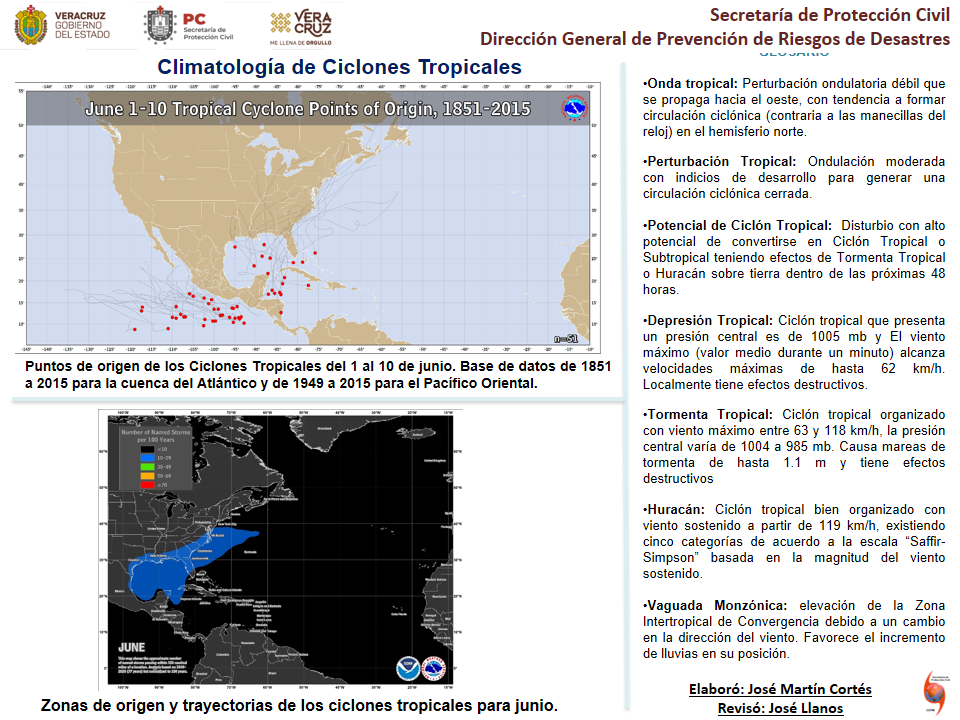Click the 'Depresión Tropical:' glossary term
960x720 pixels.
pyautogui.click(x=708, y=321)
